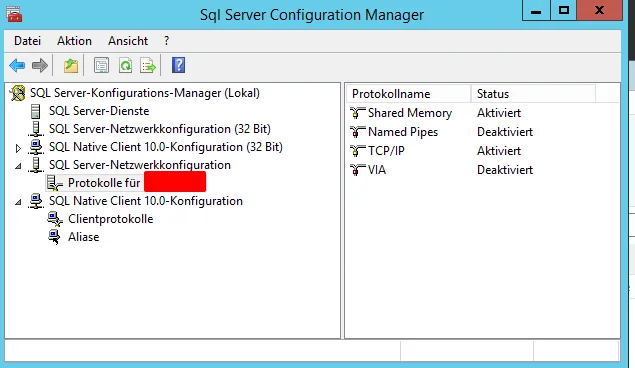Select the Named Pipes protocol row
Viewport: 635px width, 368px height.
point(403,132)
